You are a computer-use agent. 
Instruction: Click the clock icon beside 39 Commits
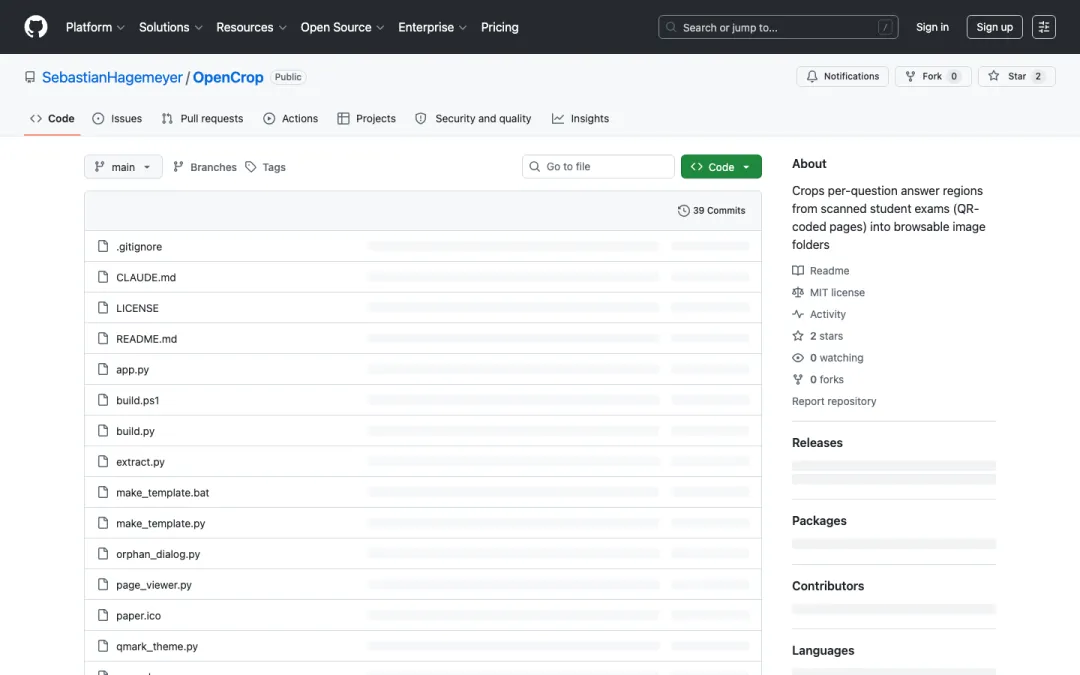pos(683,211)
